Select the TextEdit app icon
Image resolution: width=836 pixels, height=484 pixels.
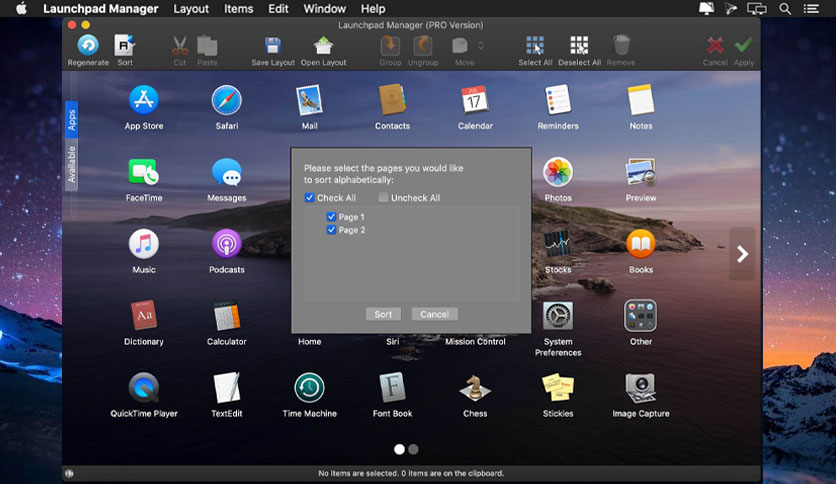point(227,388)
